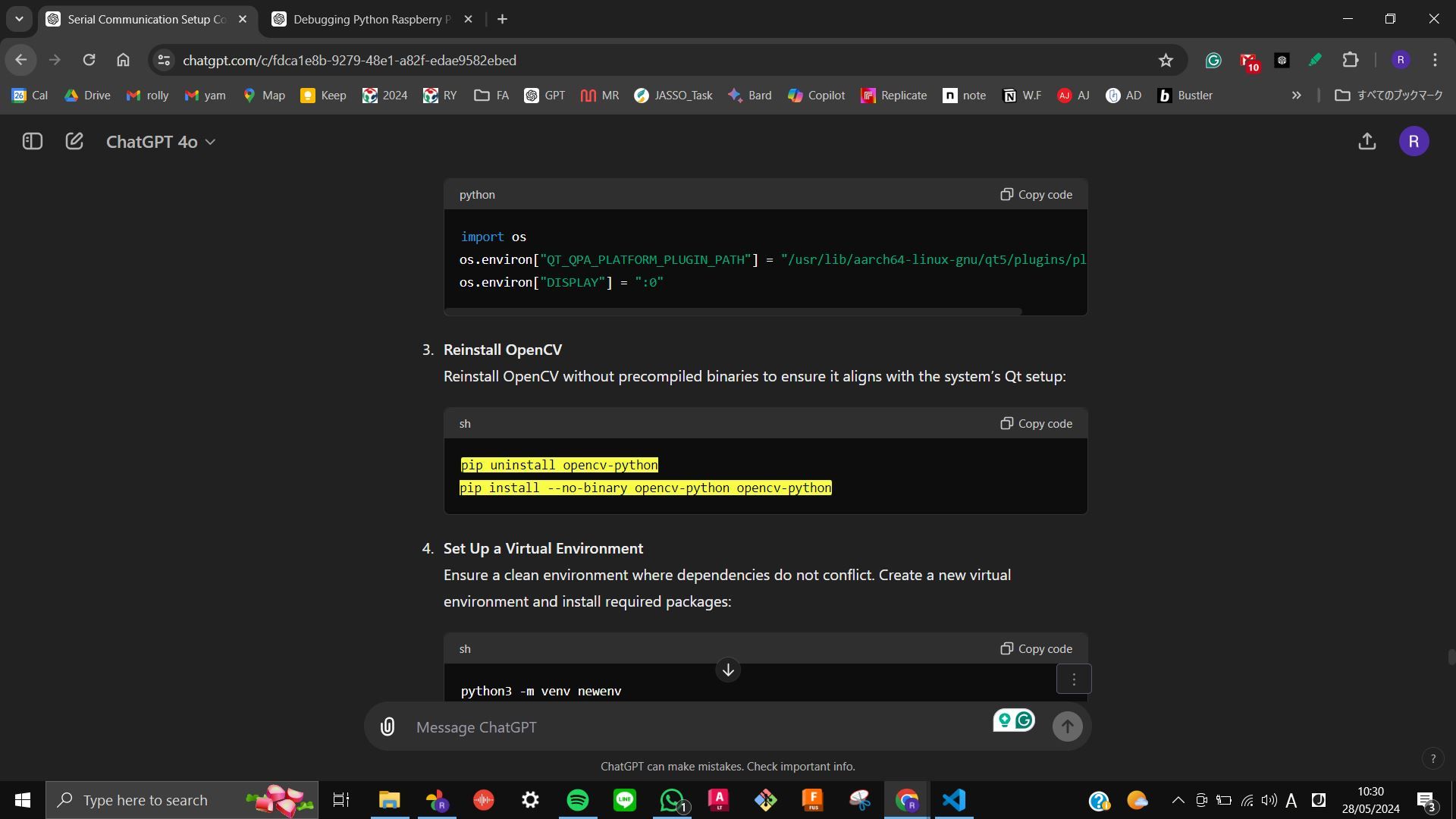
Task: Open Chrome three-dot menu
Action: click(1435, 60)
